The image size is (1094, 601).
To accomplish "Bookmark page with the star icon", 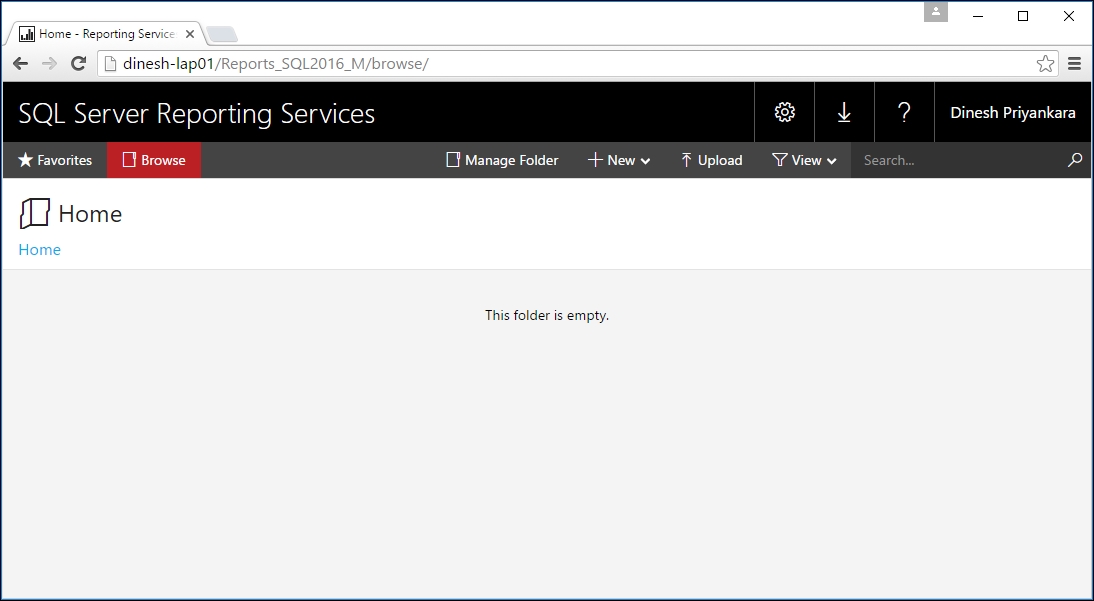I will pos(1045,64).
